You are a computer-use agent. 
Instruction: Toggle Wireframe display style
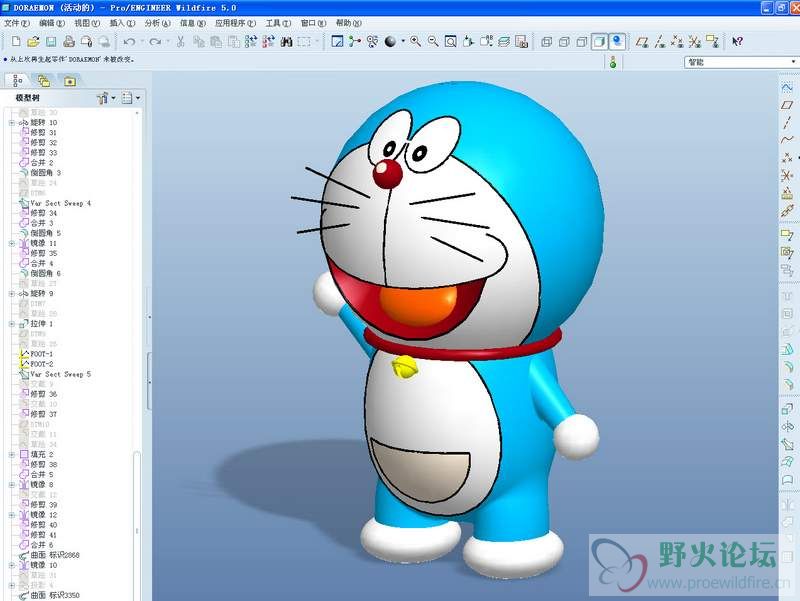(x=546, y=42)
